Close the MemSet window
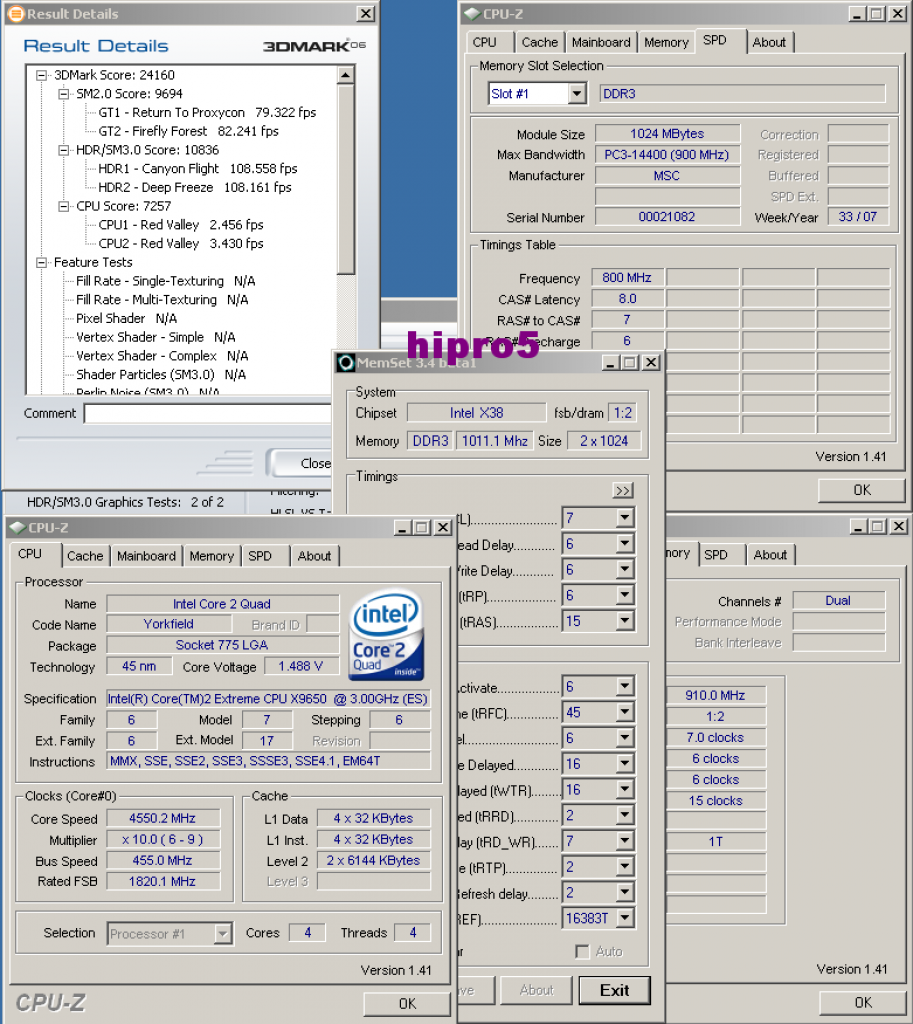Viewport: 913px width, 1024px height. (x=651, y=362)
